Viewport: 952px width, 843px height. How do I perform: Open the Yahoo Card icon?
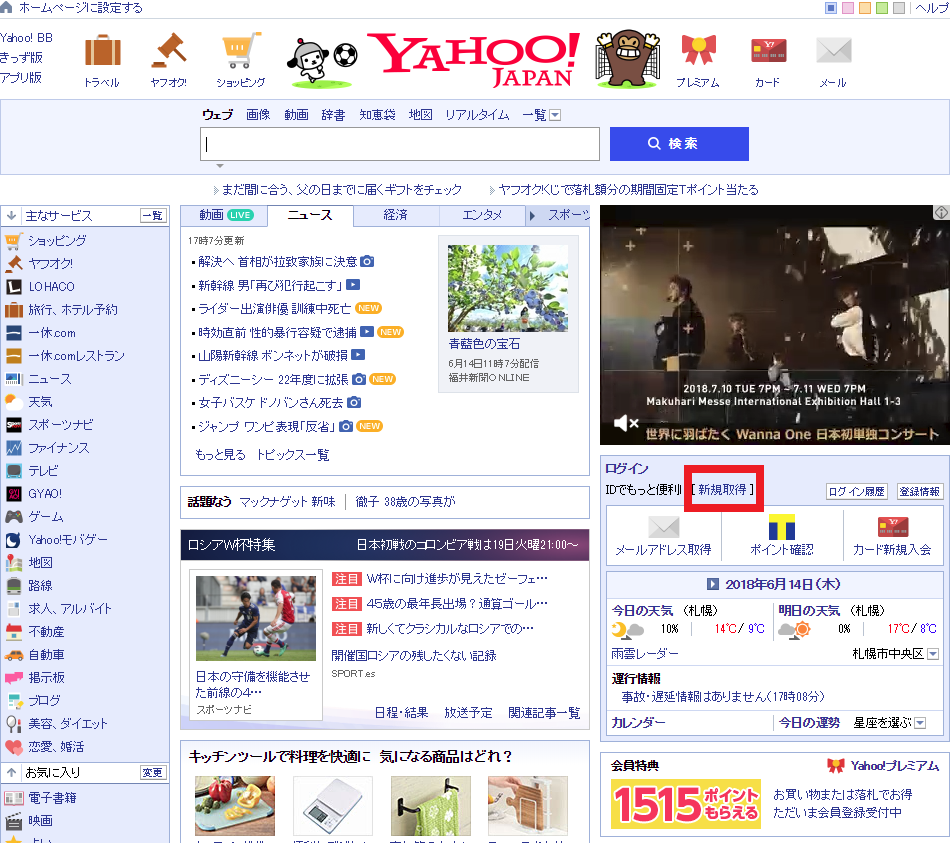pyautogui.click(x=769, y=50)
